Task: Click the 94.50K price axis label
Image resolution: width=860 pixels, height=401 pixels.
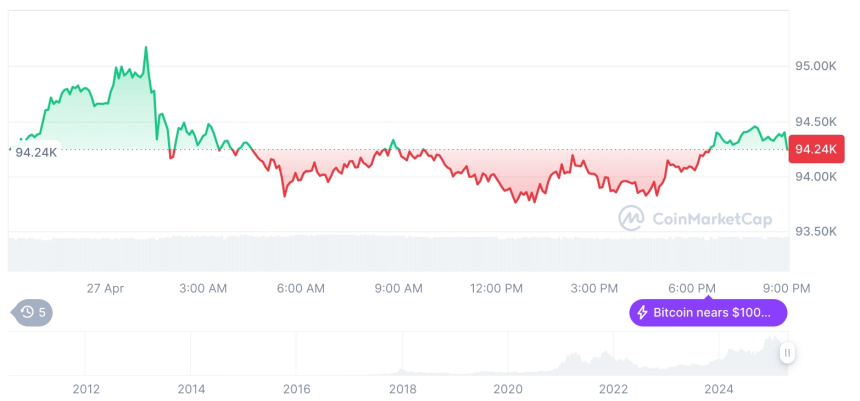Action: (815, 122)
